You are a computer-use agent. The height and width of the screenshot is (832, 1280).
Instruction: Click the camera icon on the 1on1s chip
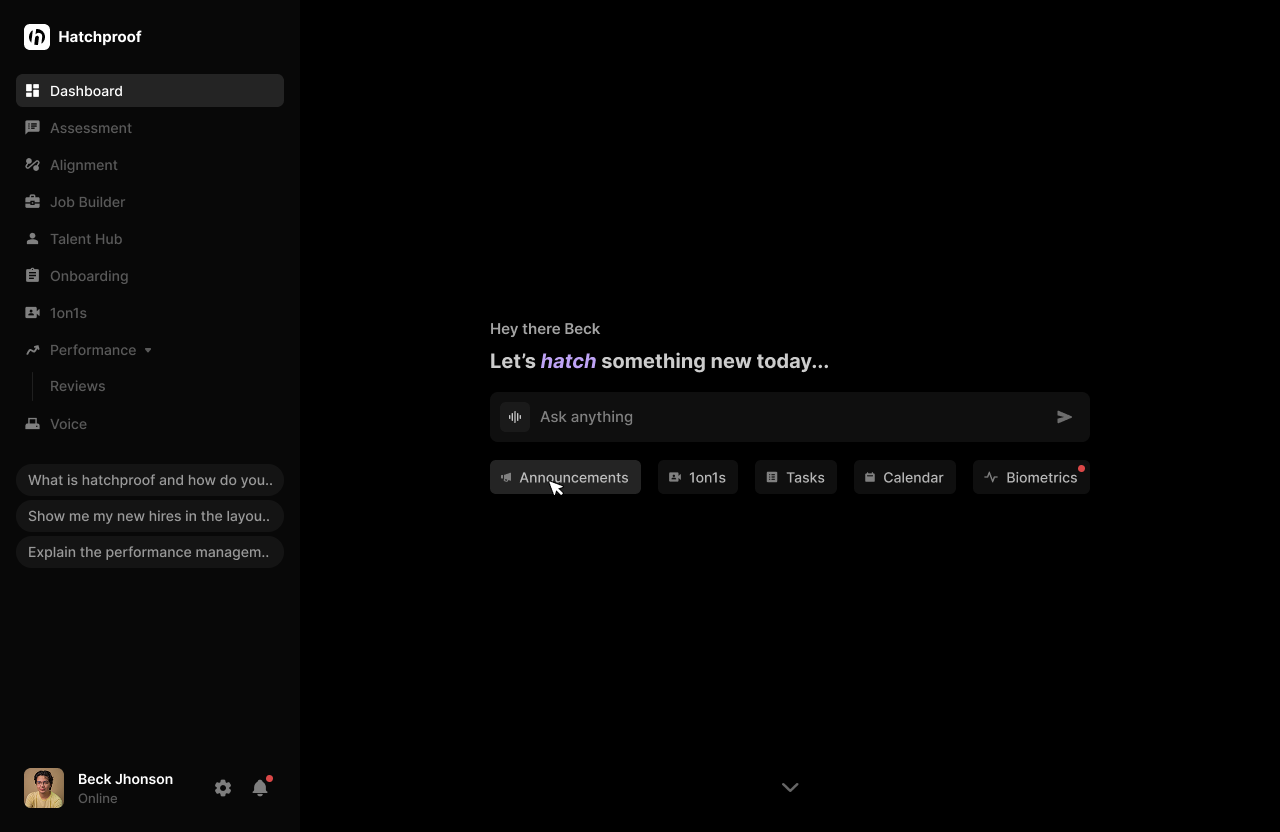[675, 478]
